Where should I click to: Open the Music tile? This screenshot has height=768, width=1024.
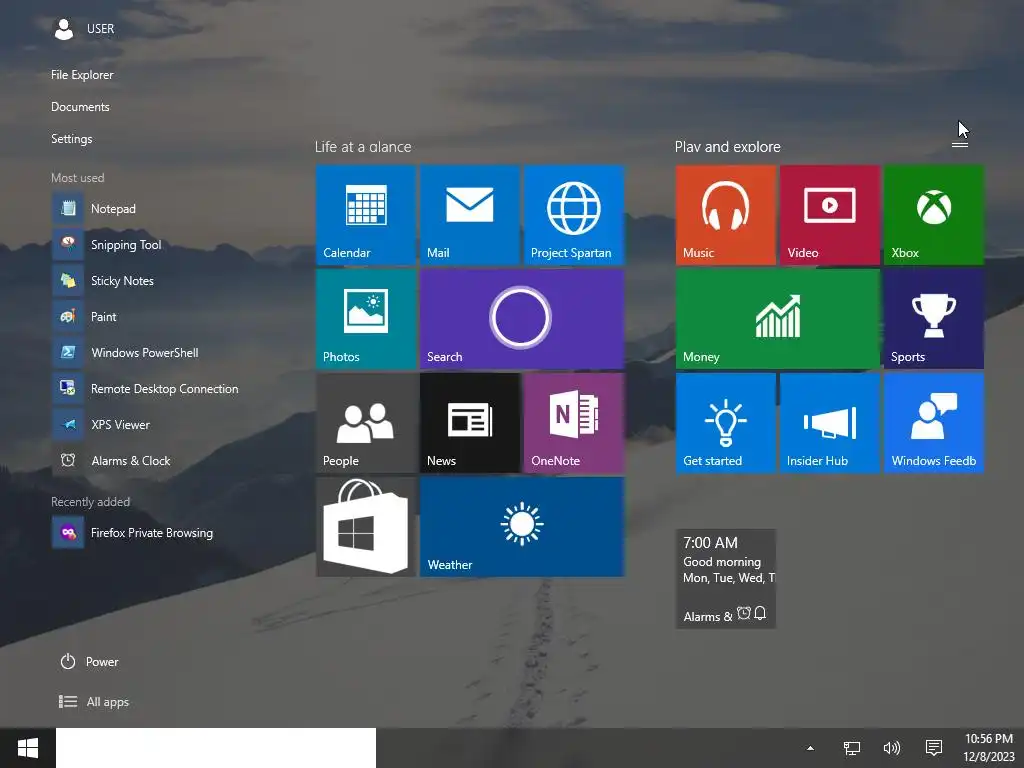click(x=726, y=215)
